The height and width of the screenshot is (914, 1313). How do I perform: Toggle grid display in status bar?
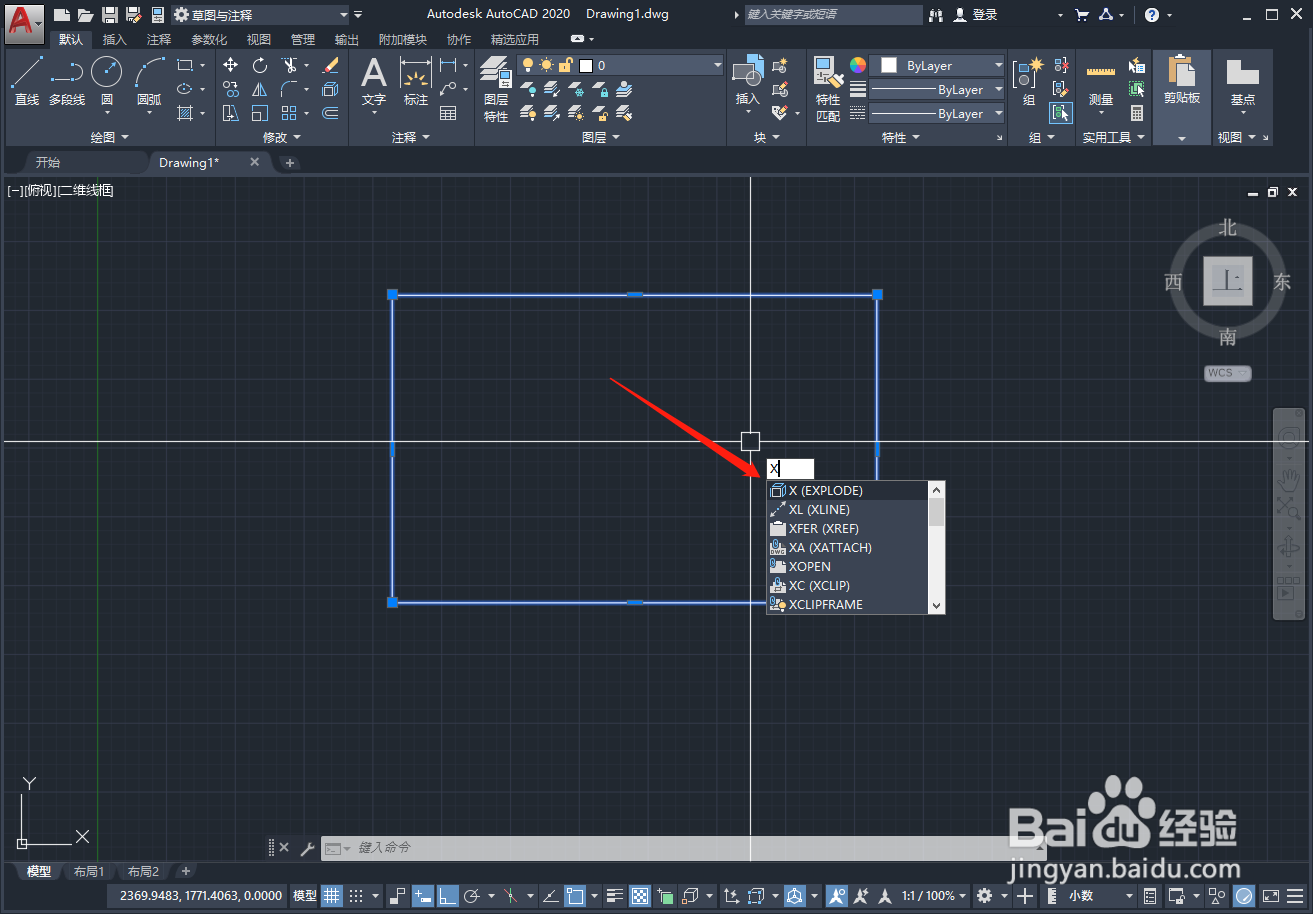[x=331, y=896]
